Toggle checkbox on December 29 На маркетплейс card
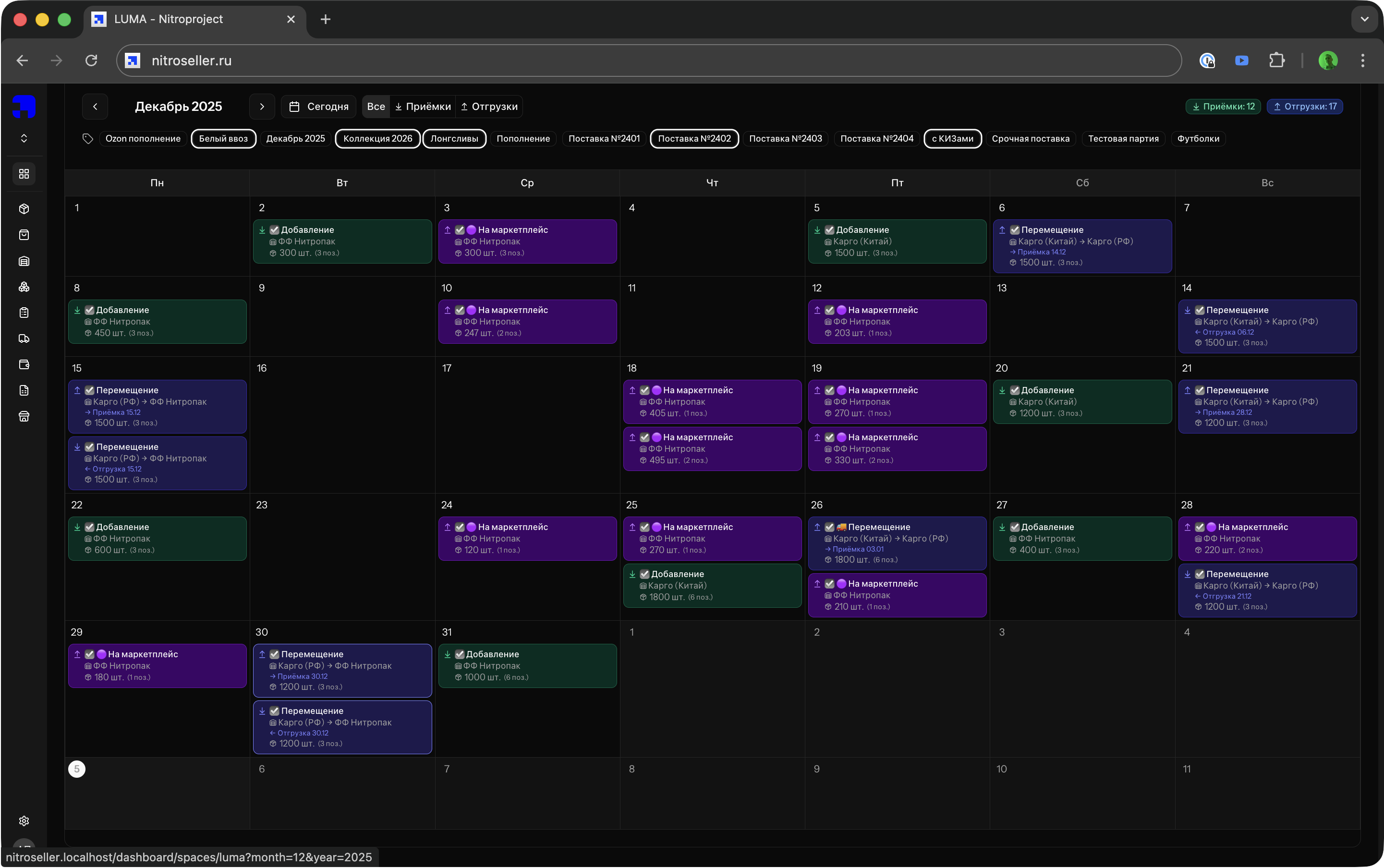 (90, 654)
